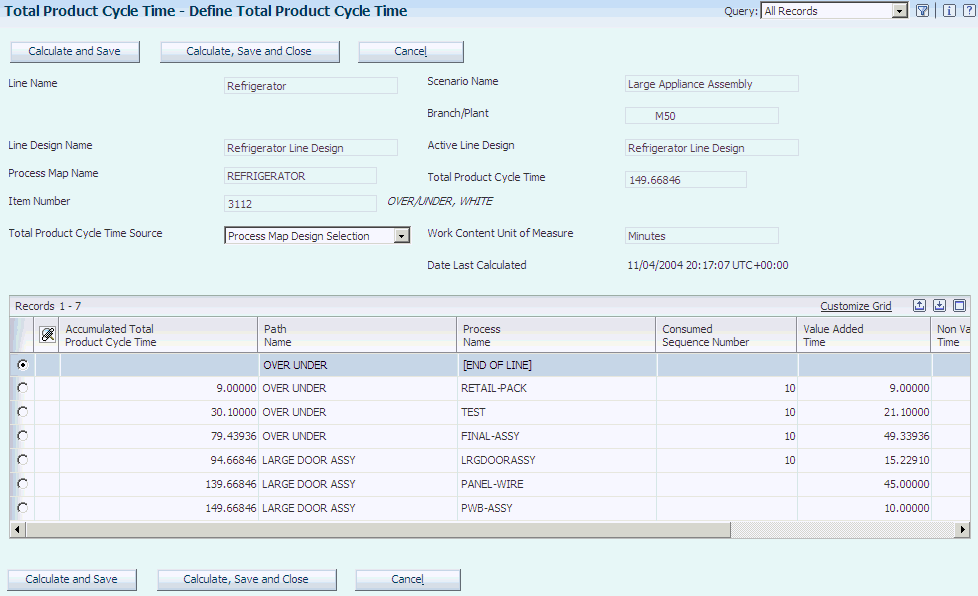Select the RETAIL-PACK row radio button
978x596 pixels.
[x=22, y=387]
